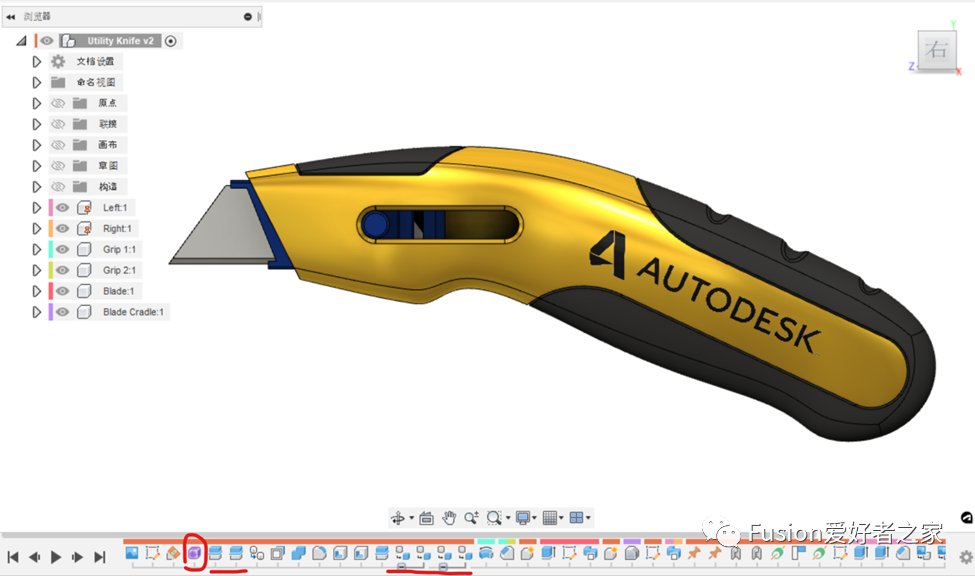Toggle visibility of Grip 1:1
975x576 pixels.
tap(62, 249)
